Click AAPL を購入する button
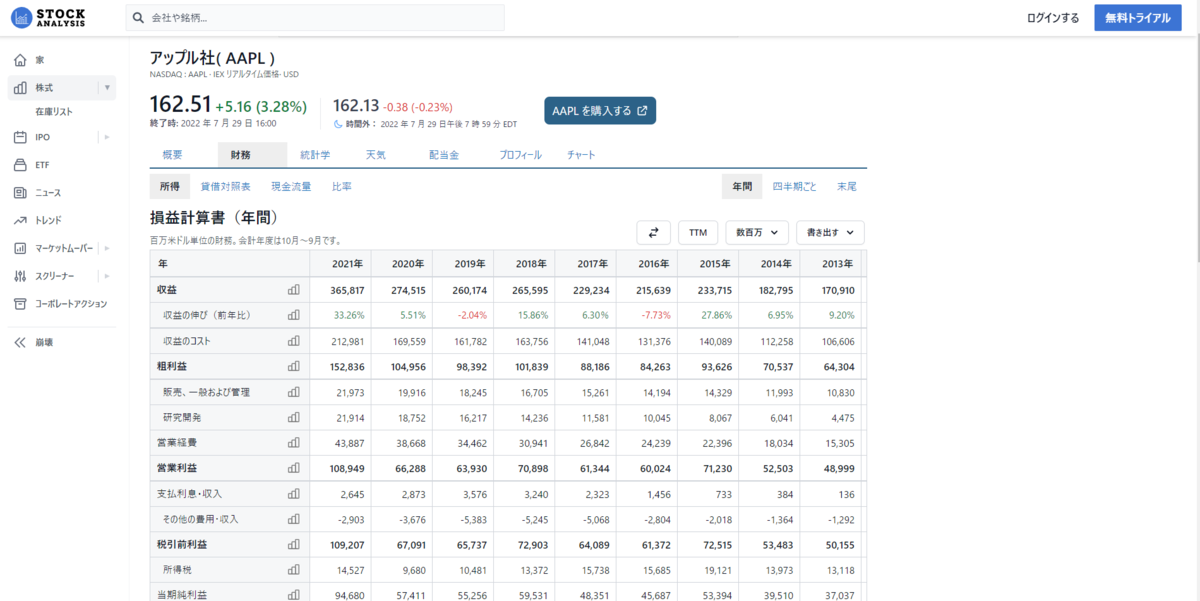 600,111
